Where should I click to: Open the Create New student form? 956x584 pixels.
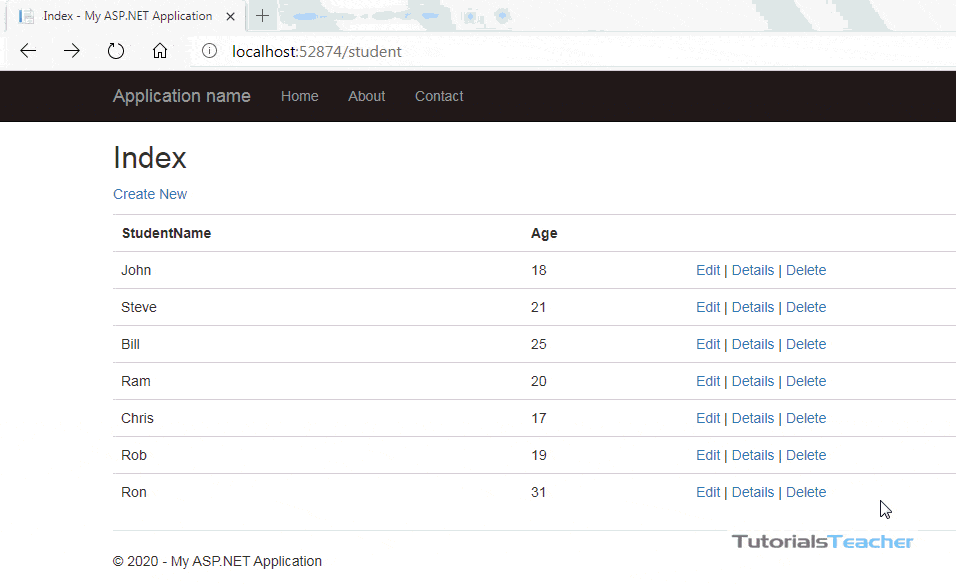pos(149,194)
